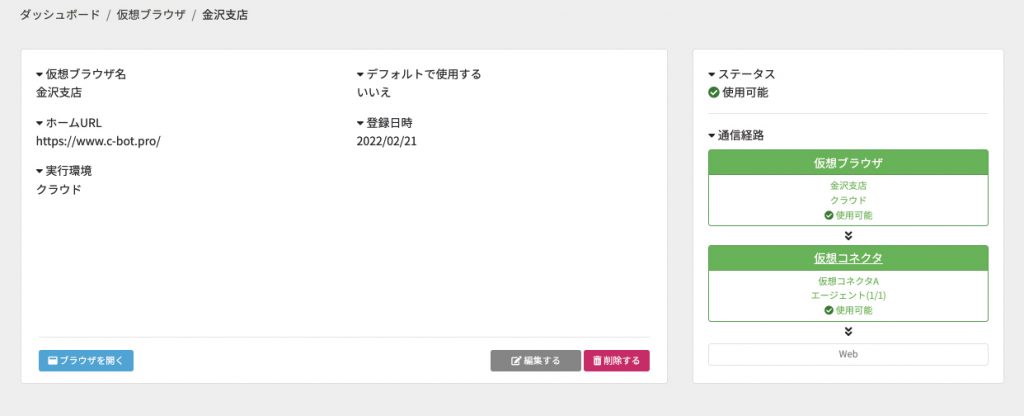Click the double chevron below 仮想ブラウザ box
The height and width of the screenshot is (416, 1024).
coord(848,236)
